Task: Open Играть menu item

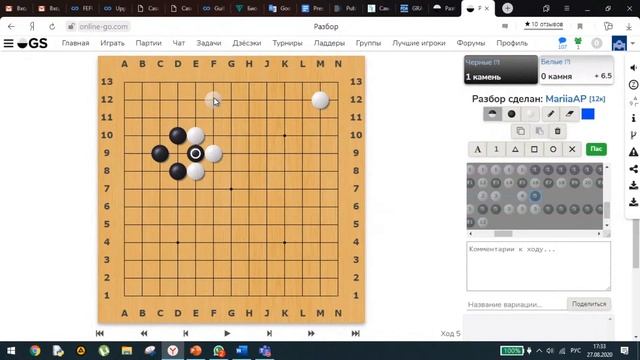Action: 112,43
